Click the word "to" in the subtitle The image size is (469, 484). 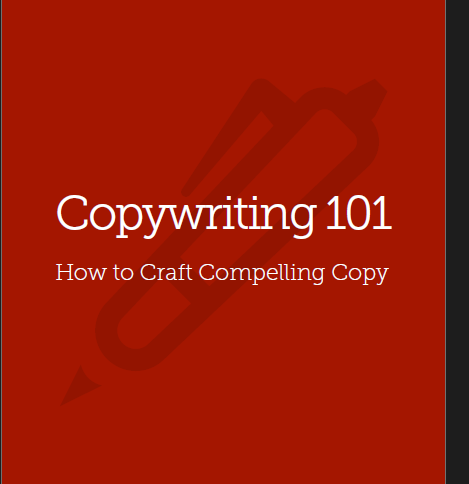coord(123,273)
